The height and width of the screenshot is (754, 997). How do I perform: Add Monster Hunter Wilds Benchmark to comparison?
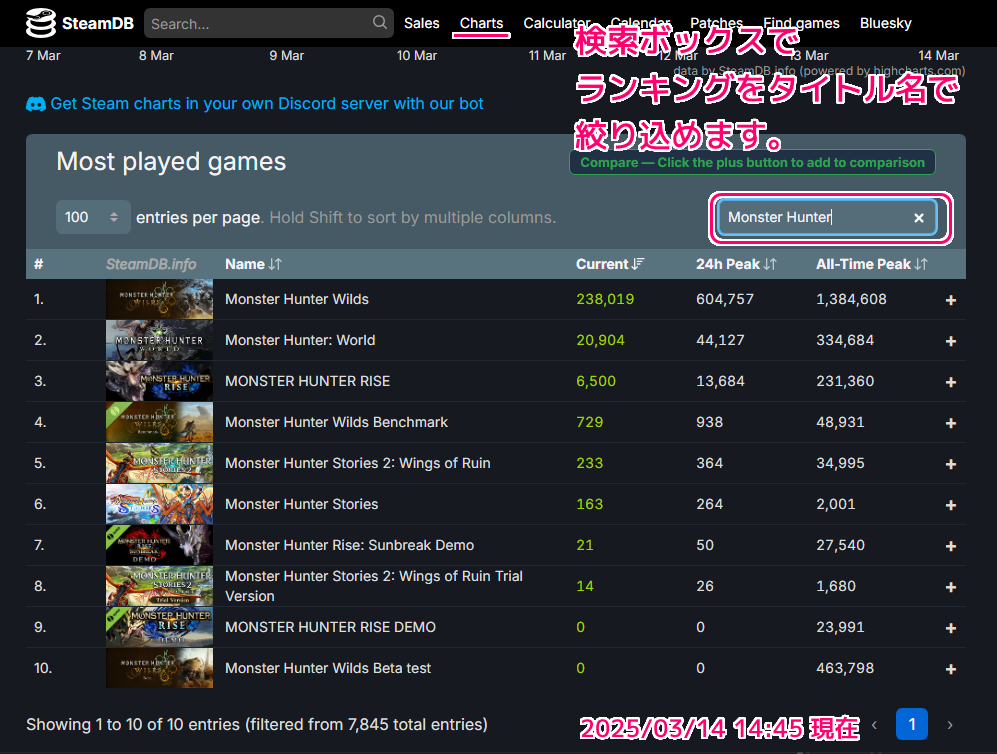pos(951,423)
